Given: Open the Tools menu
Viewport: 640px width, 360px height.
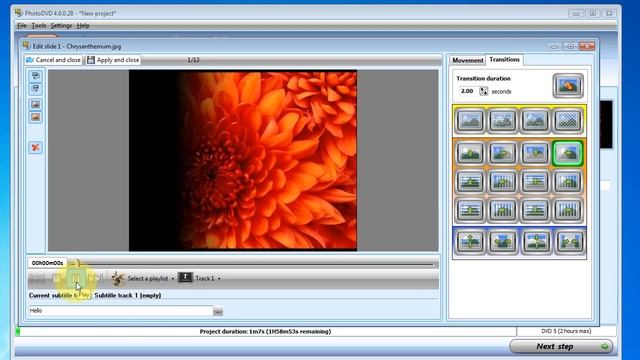Looking at the screenshot, I should pos(39,25).
